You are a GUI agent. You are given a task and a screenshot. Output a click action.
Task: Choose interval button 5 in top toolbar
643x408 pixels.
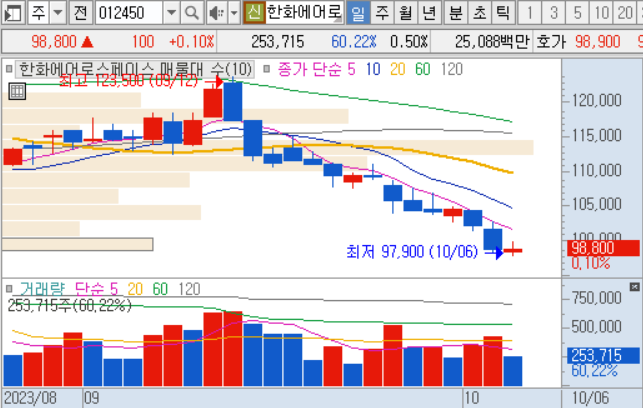coord(577,13)
